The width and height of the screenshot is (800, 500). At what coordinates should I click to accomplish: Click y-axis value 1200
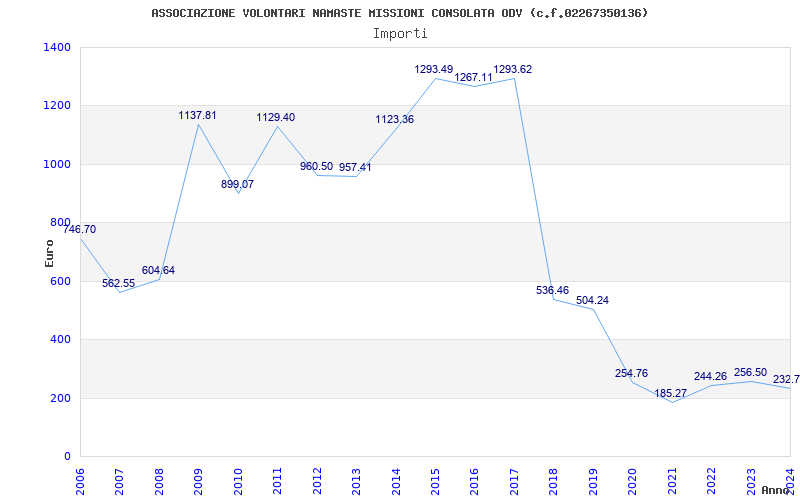point(58,106)
